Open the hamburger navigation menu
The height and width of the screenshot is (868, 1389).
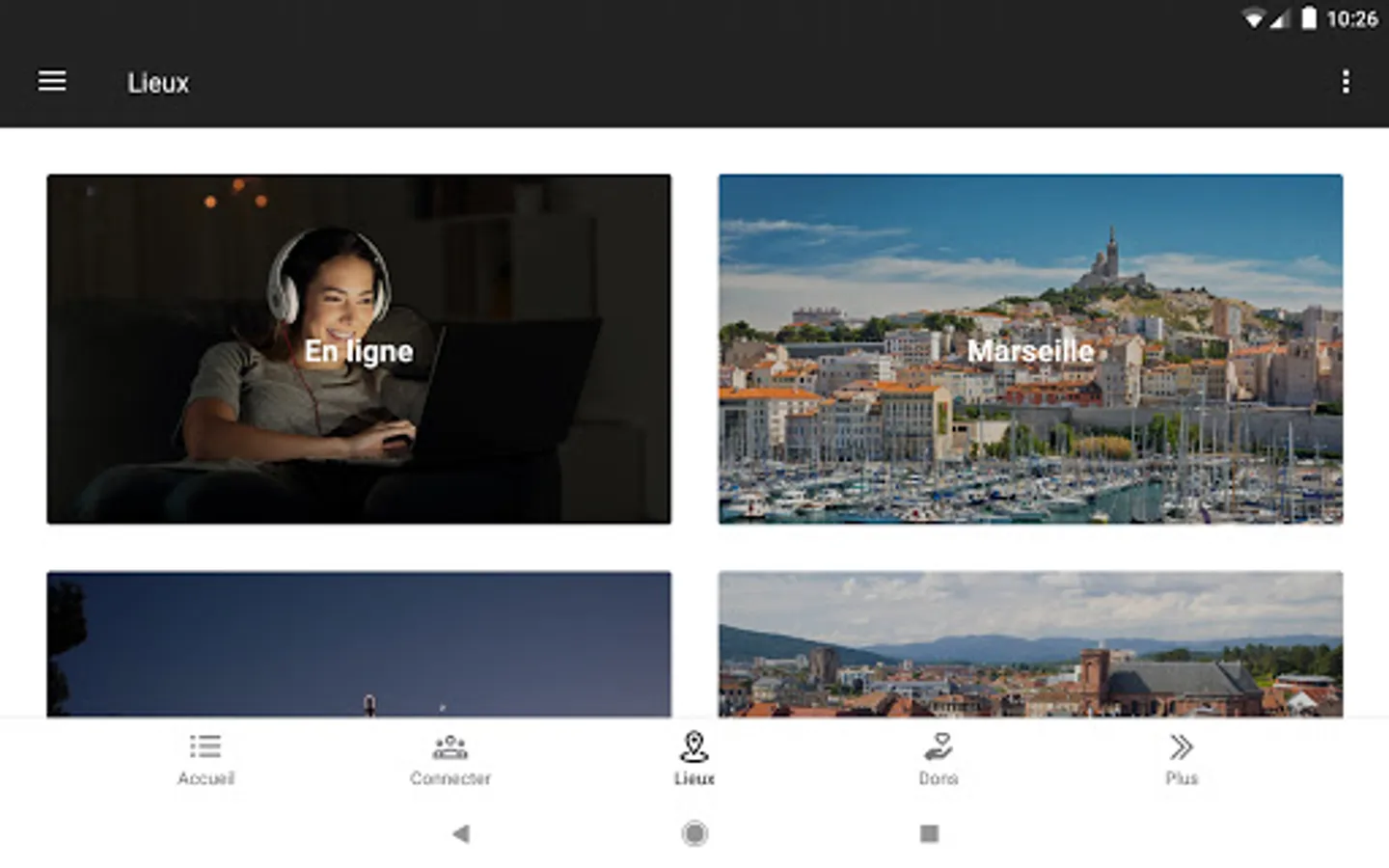point(52,82)
